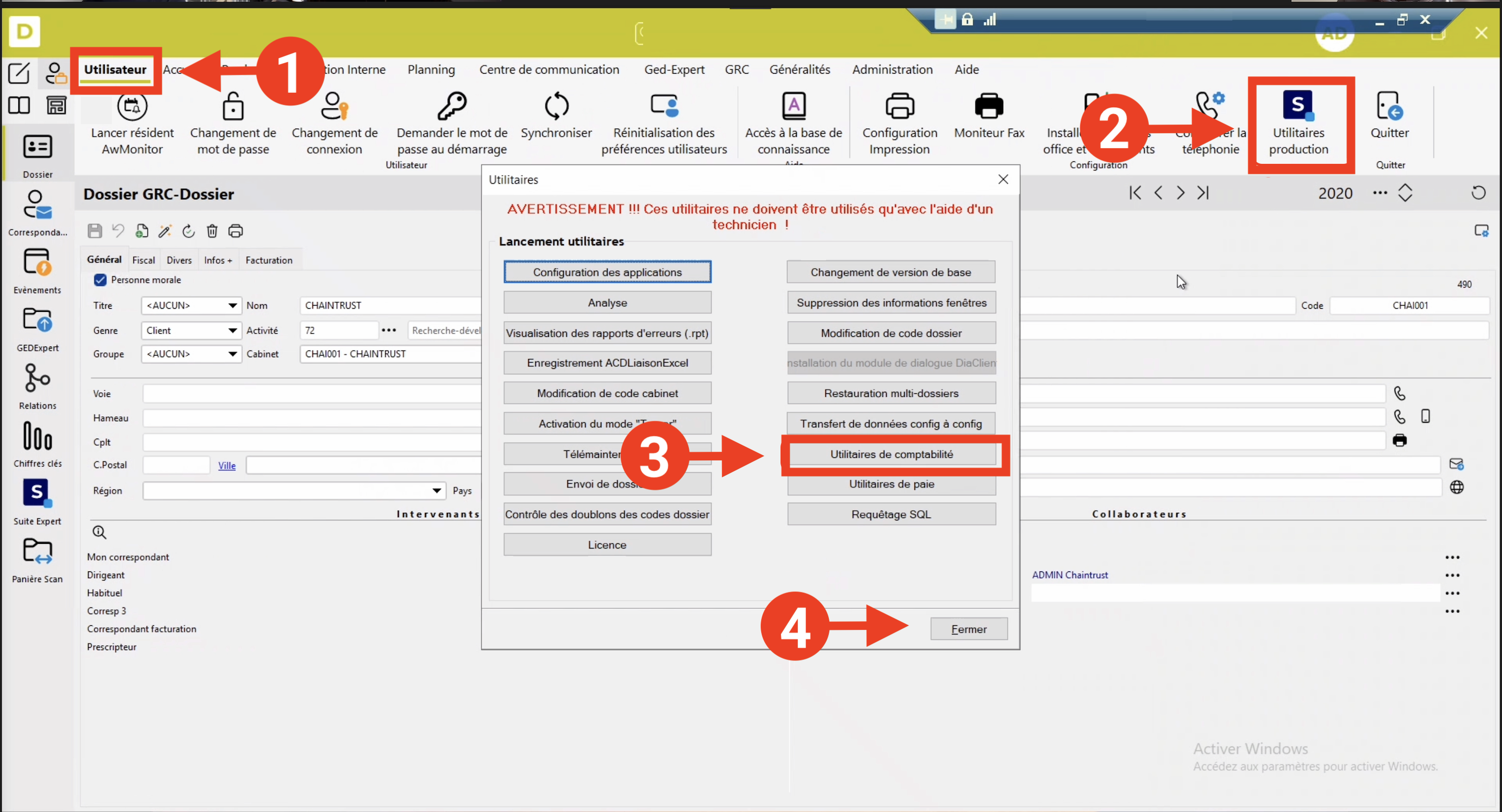1502x812 pixels.
Task: Open Panière Scan sidebar module
Action: click(37, 560)
